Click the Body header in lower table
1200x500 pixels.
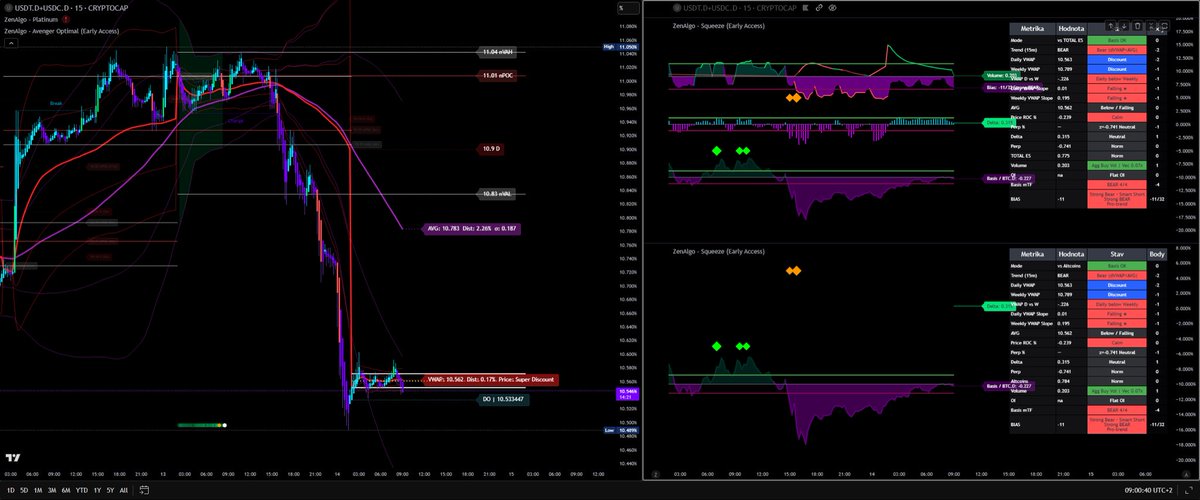coord(1156,255)
